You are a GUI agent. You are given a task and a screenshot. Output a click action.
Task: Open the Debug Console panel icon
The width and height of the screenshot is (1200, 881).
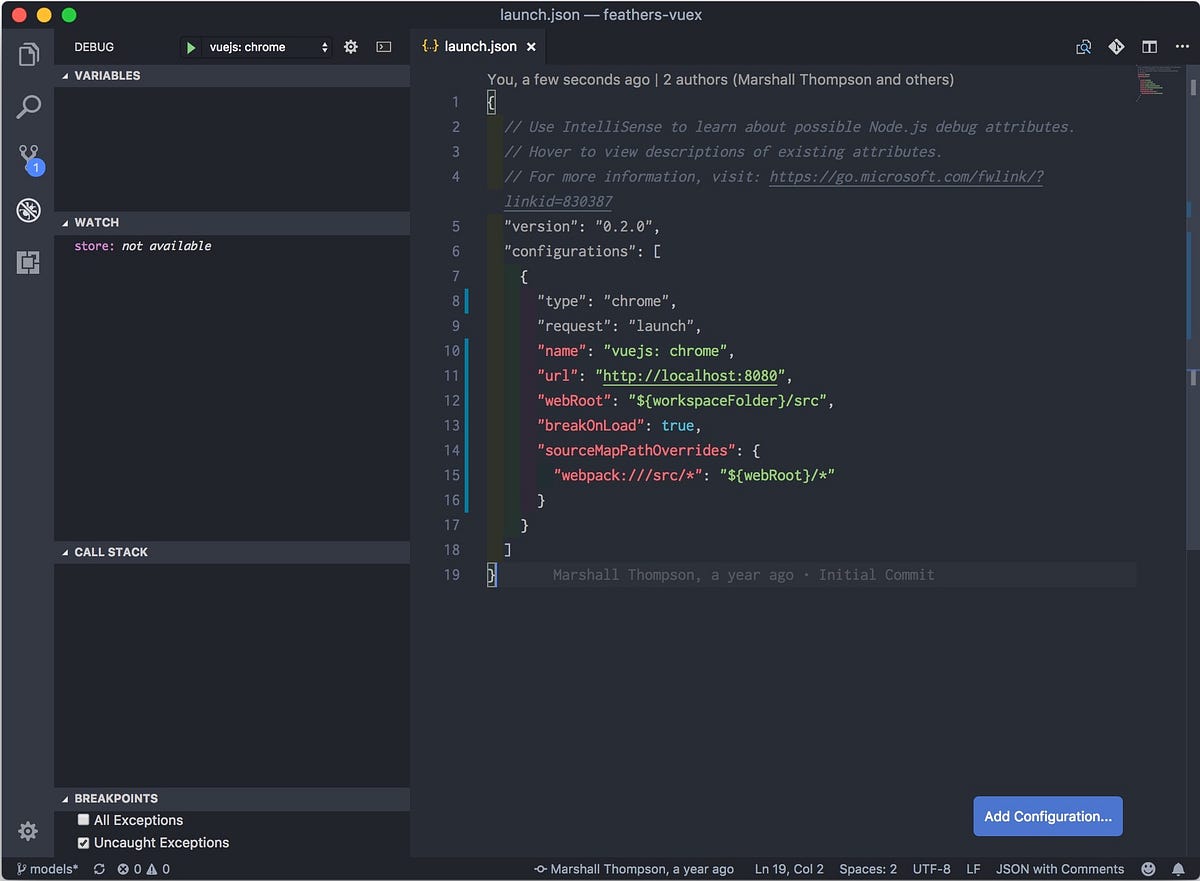click(x=384, y=46)
